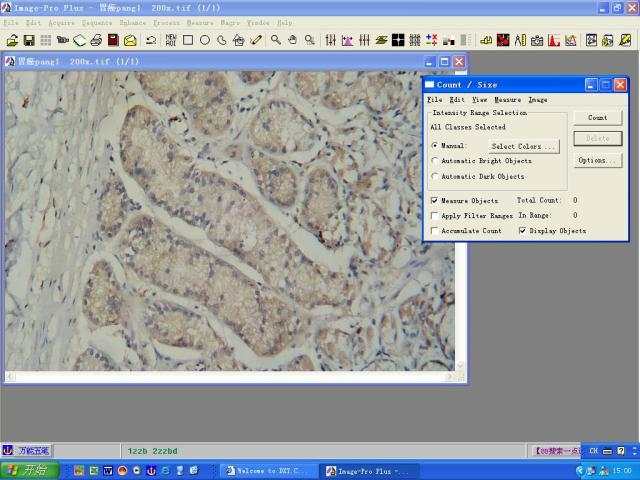Select the magnifying glass zoom tool
Screen dimensions: 640x480
tap(275, 41)
